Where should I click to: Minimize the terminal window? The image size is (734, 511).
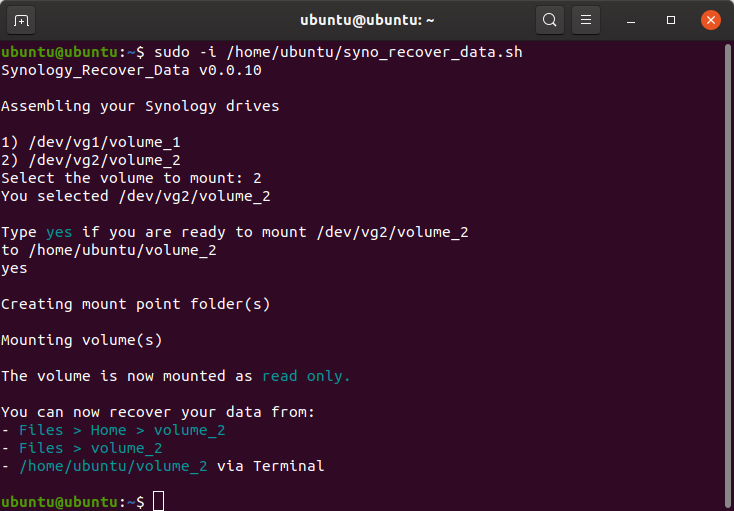(x=631, y=21)
